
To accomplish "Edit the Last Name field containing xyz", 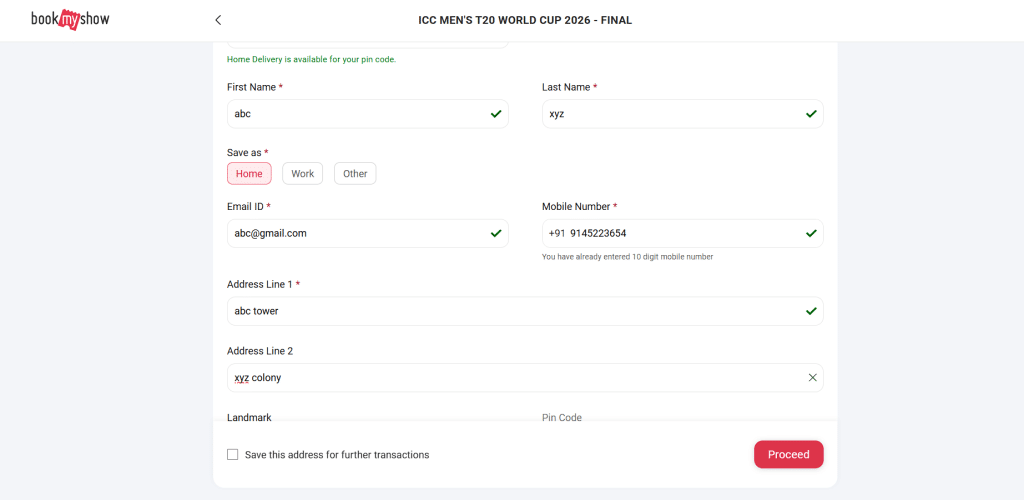I will point(682,114).
